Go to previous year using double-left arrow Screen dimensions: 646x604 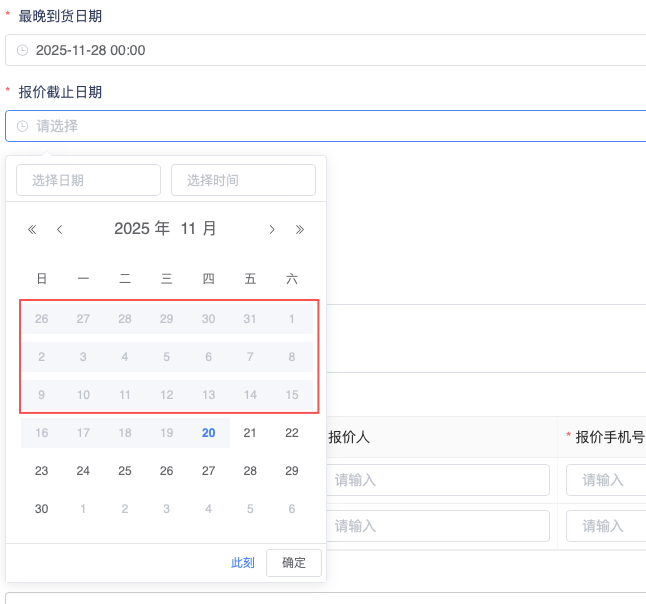32,229
